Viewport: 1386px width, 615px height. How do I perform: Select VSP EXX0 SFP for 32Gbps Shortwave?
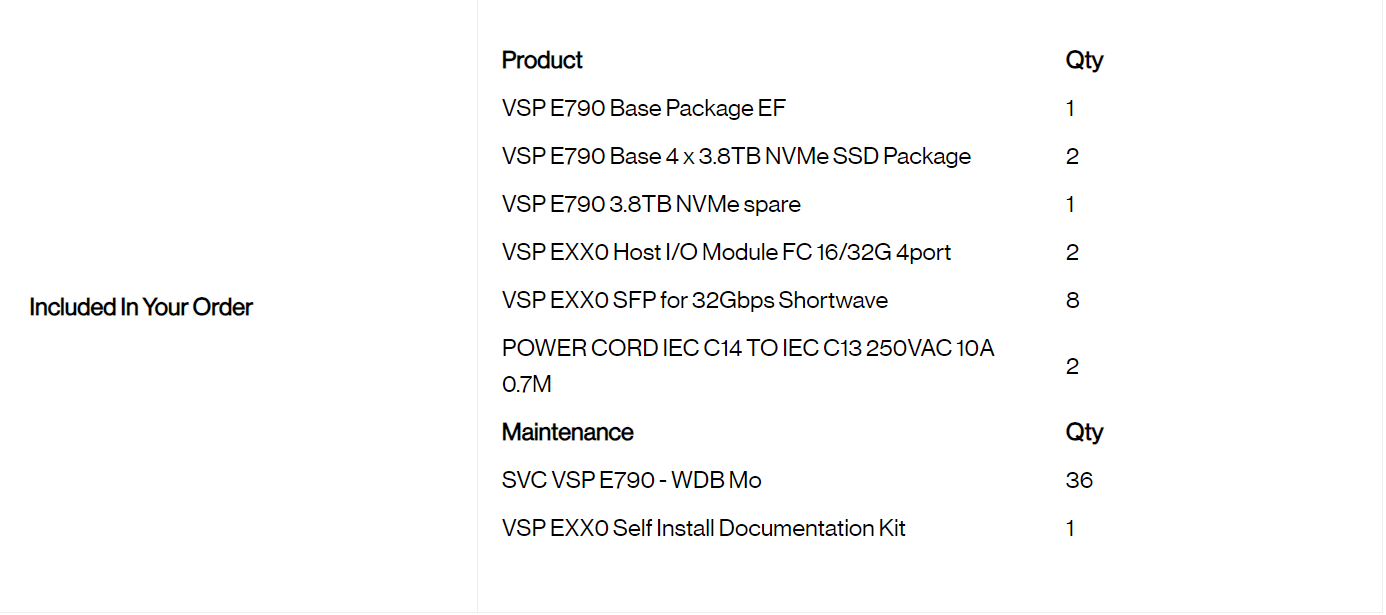[x=694, y=300]
